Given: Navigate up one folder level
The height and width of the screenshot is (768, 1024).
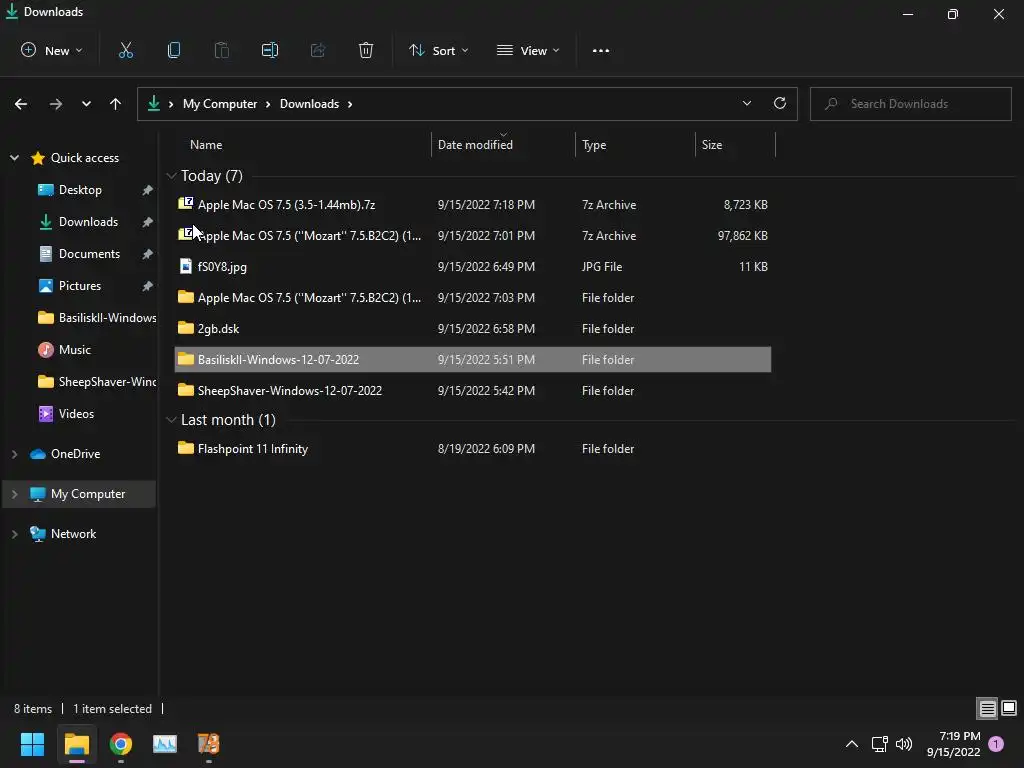Looking at the screenshot, I should (116, 104).
